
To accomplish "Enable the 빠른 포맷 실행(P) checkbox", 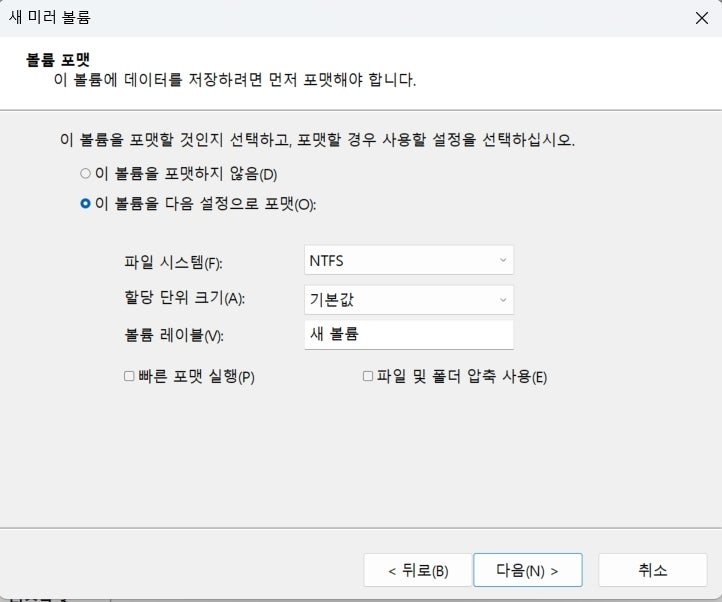I will (129, 376).
